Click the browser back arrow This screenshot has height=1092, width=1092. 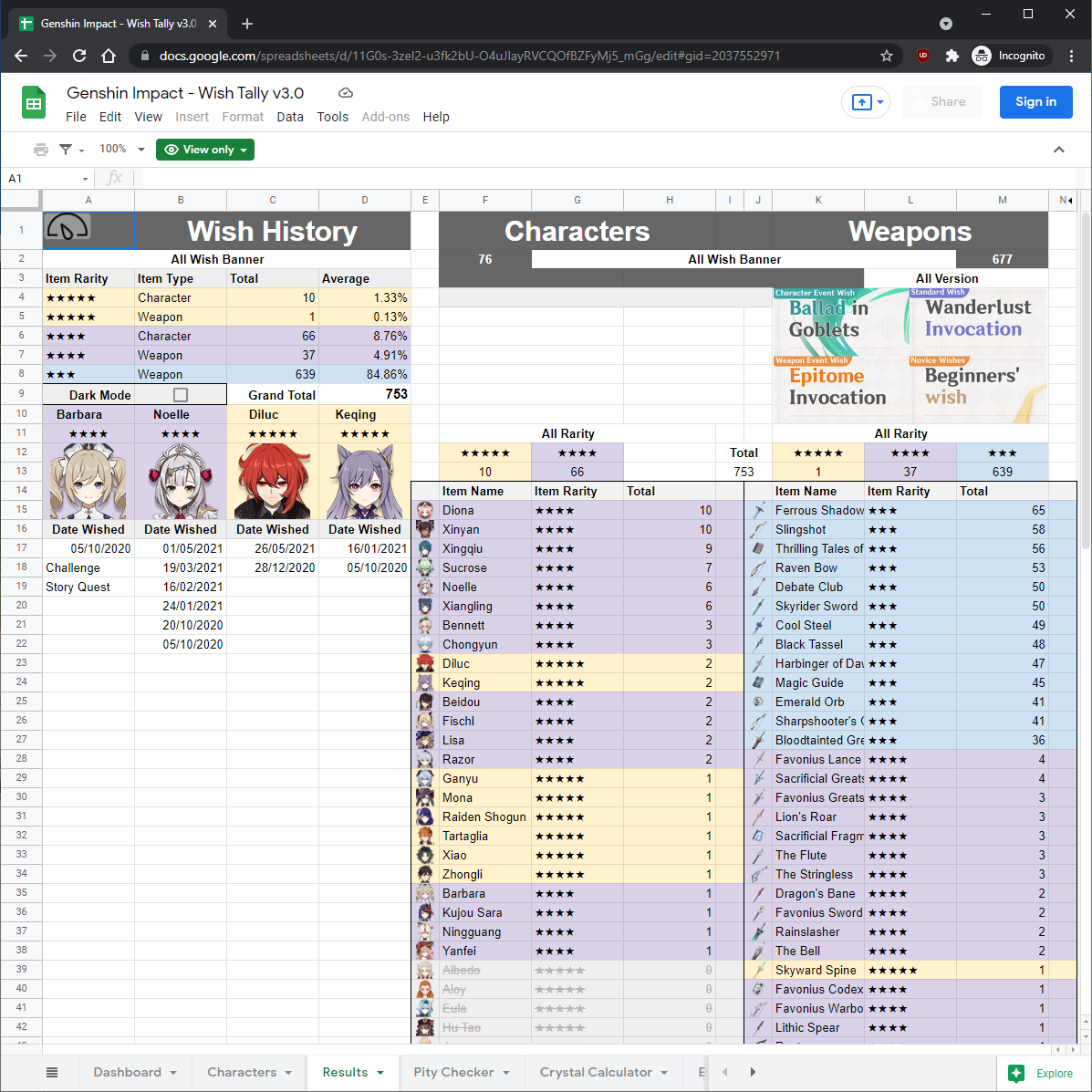[x=21, y=56]
